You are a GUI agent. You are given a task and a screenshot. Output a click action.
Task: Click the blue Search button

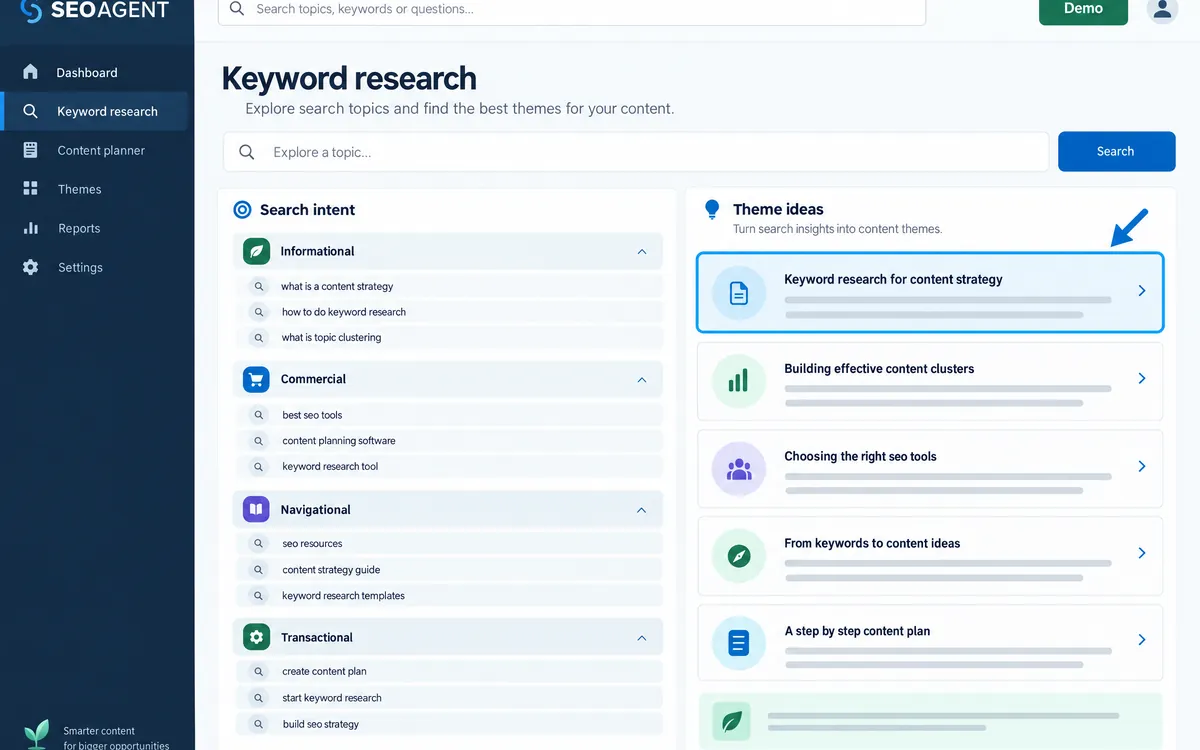(x=1116, y=151)
